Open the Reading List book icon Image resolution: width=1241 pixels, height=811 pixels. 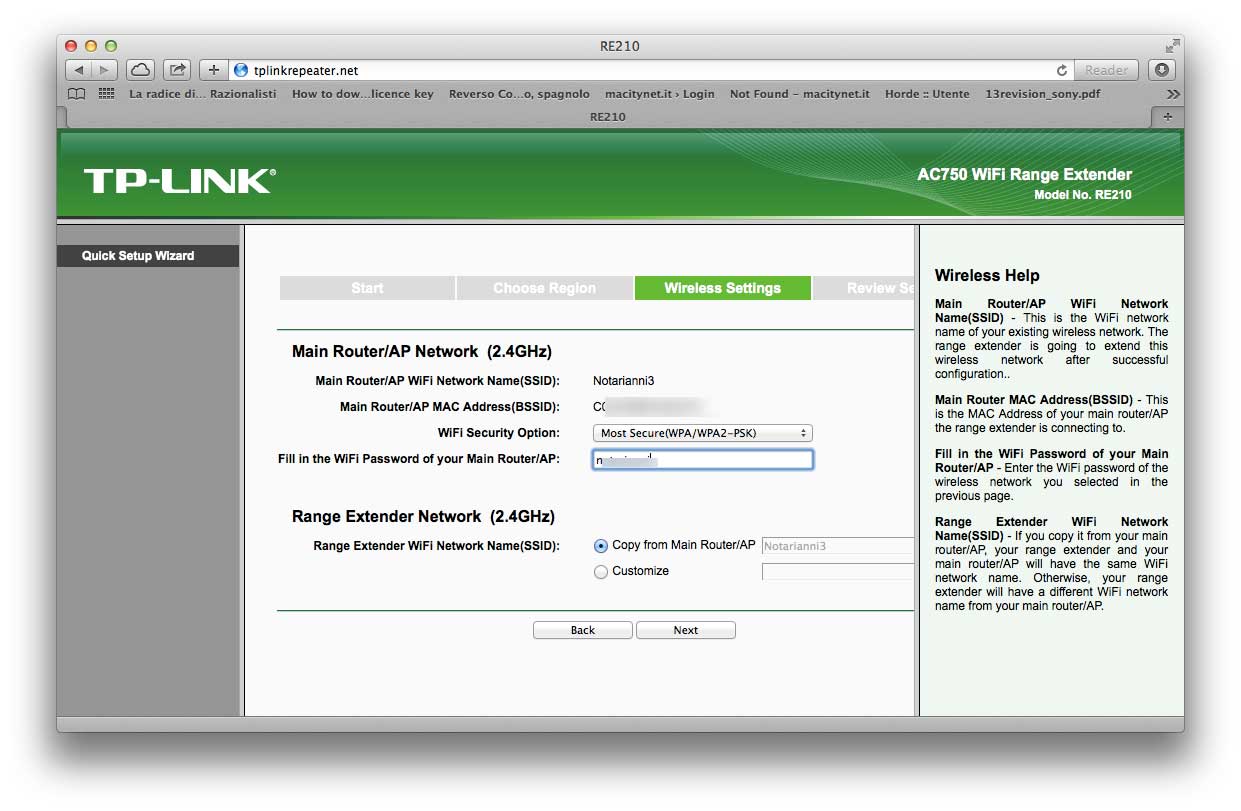click(x=76, y=94)
